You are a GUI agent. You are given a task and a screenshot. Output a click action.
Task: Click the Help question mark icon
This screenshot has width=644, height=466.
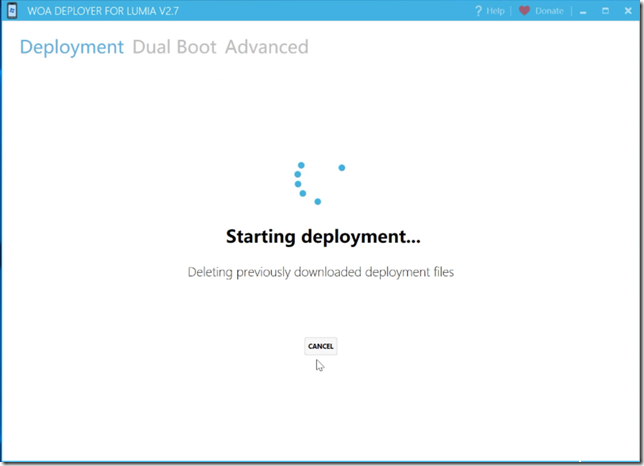tap(478, 11)
